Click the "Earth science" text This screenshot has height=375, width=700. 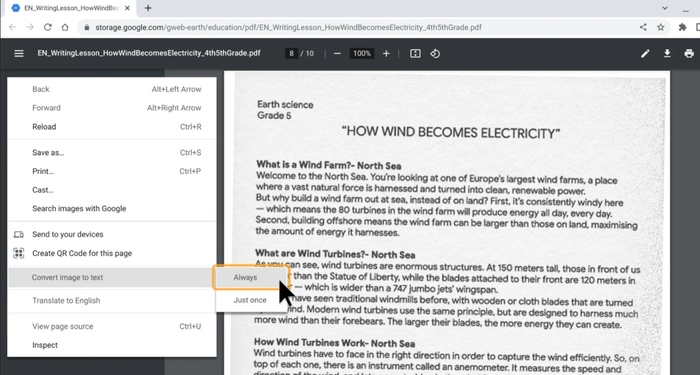click(285, 105)
